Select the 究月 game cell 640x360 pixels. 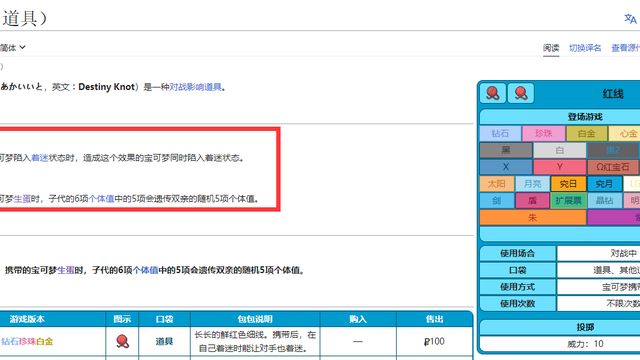[604, 184]
